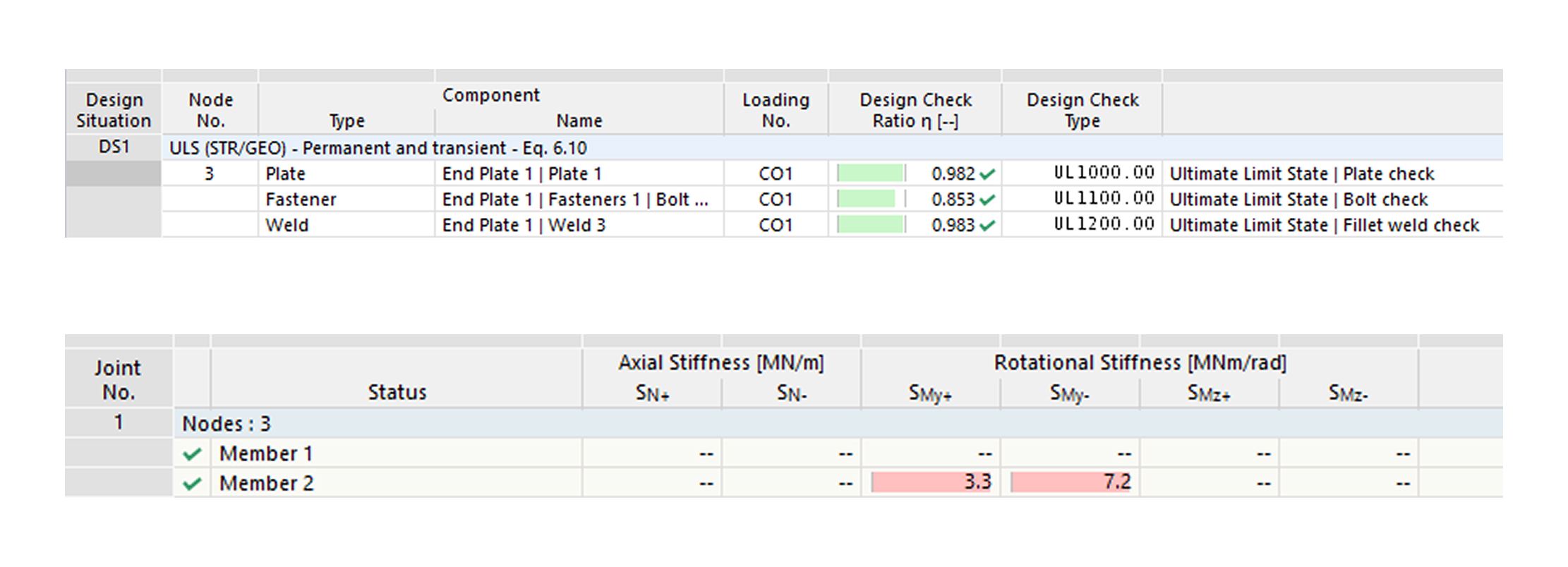1568x567 pixels.
Task: Select the Member 2 row label
Action: (266, 484)
